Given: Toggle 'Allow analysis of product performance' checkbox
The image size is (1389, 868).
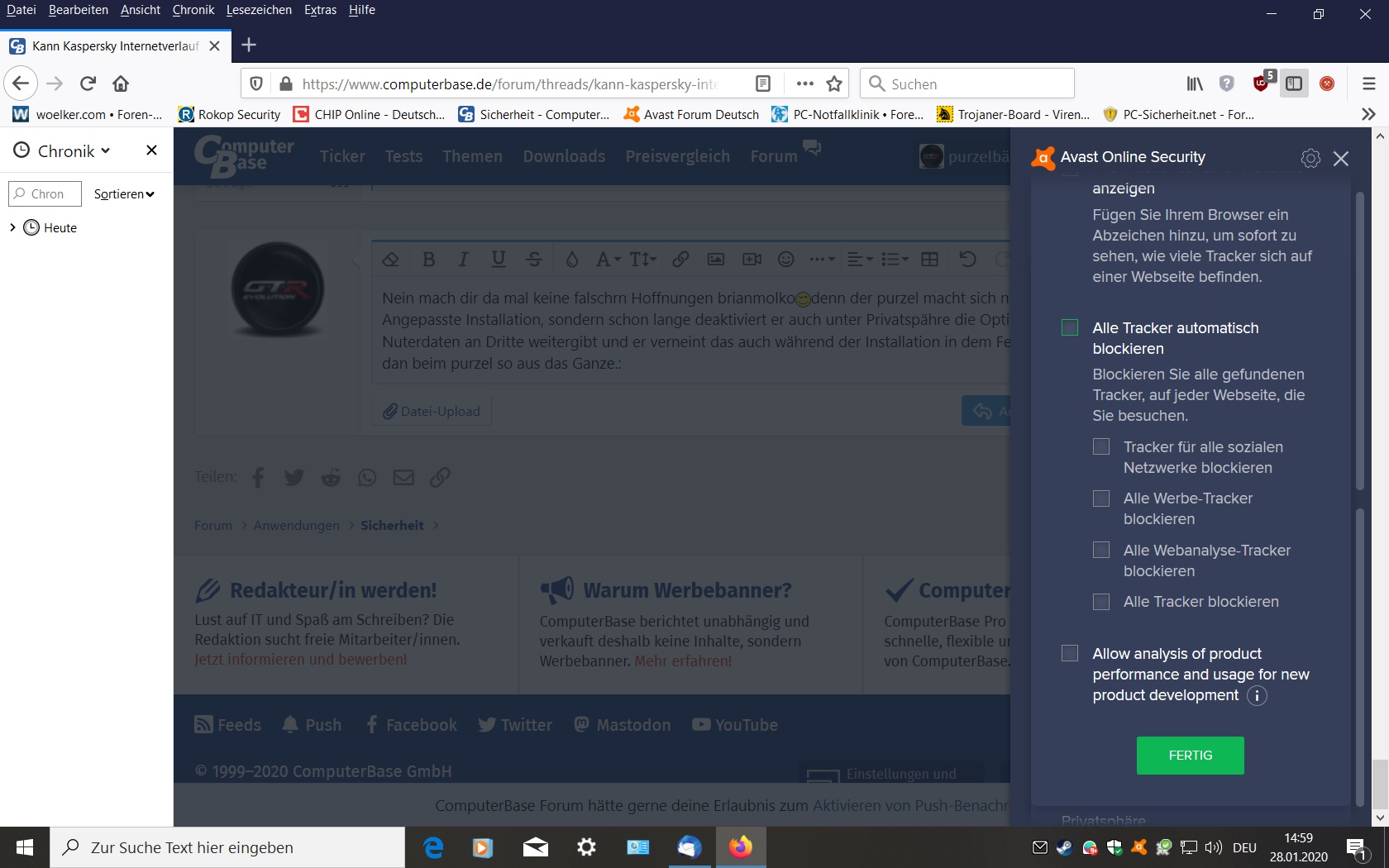Looking at the screenshot, I should [1070, 653].
